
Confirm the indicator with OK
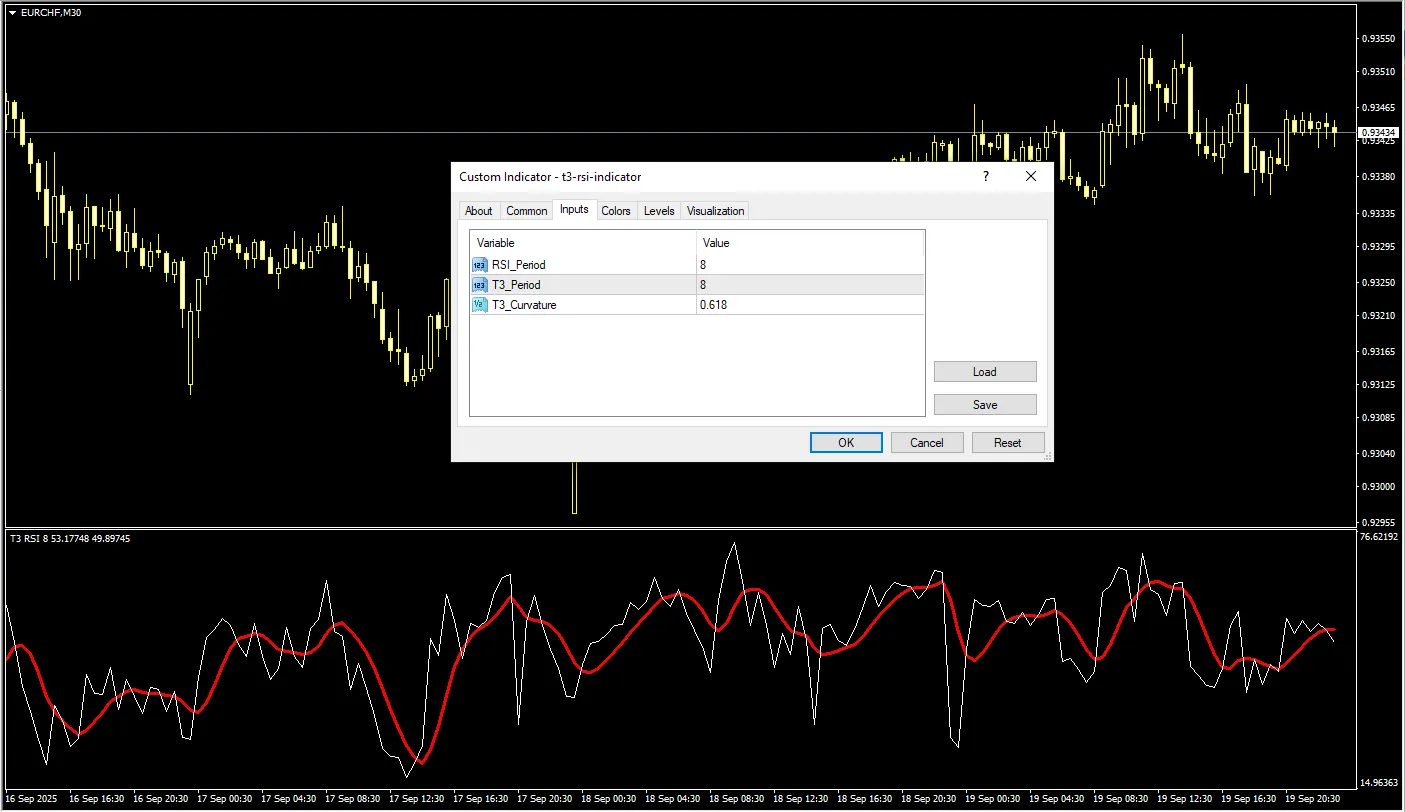[846, 443]
